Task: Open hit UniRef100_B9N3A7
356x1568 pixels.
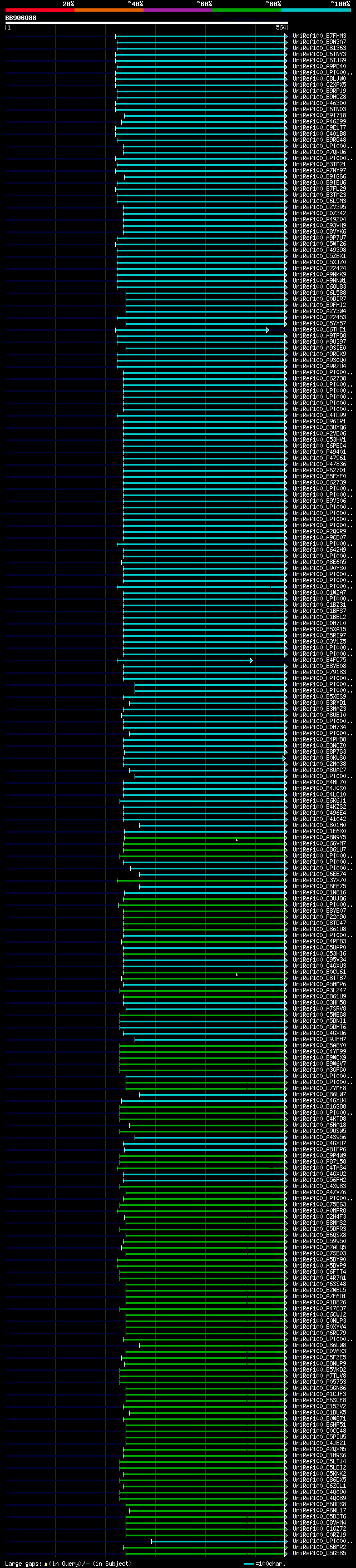Action: point(319,42)
